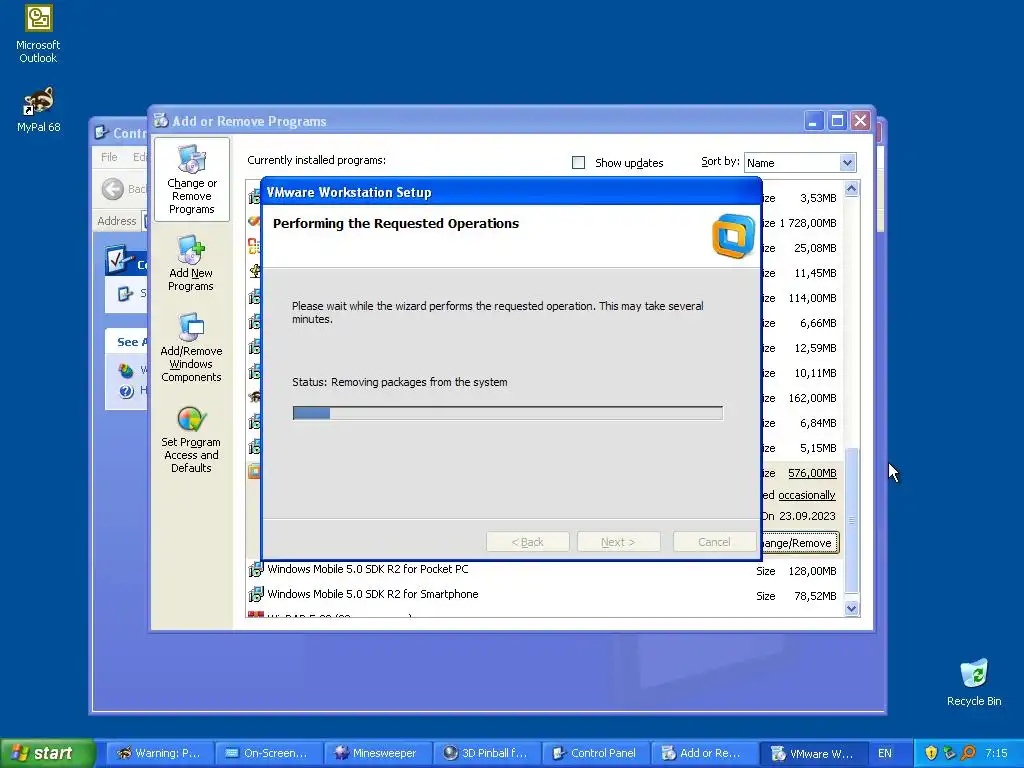Select Add/Remove Windows Components icon

[191, 348]
